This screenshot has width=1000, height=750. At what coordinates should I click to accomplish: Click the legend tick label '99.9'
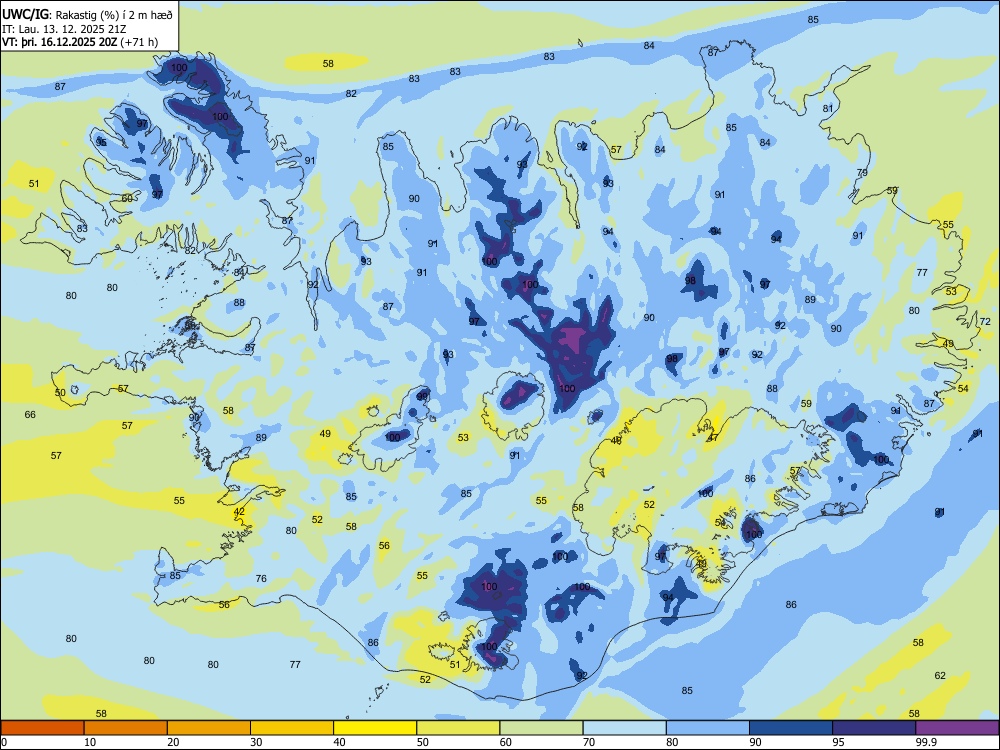click(925, 742)
